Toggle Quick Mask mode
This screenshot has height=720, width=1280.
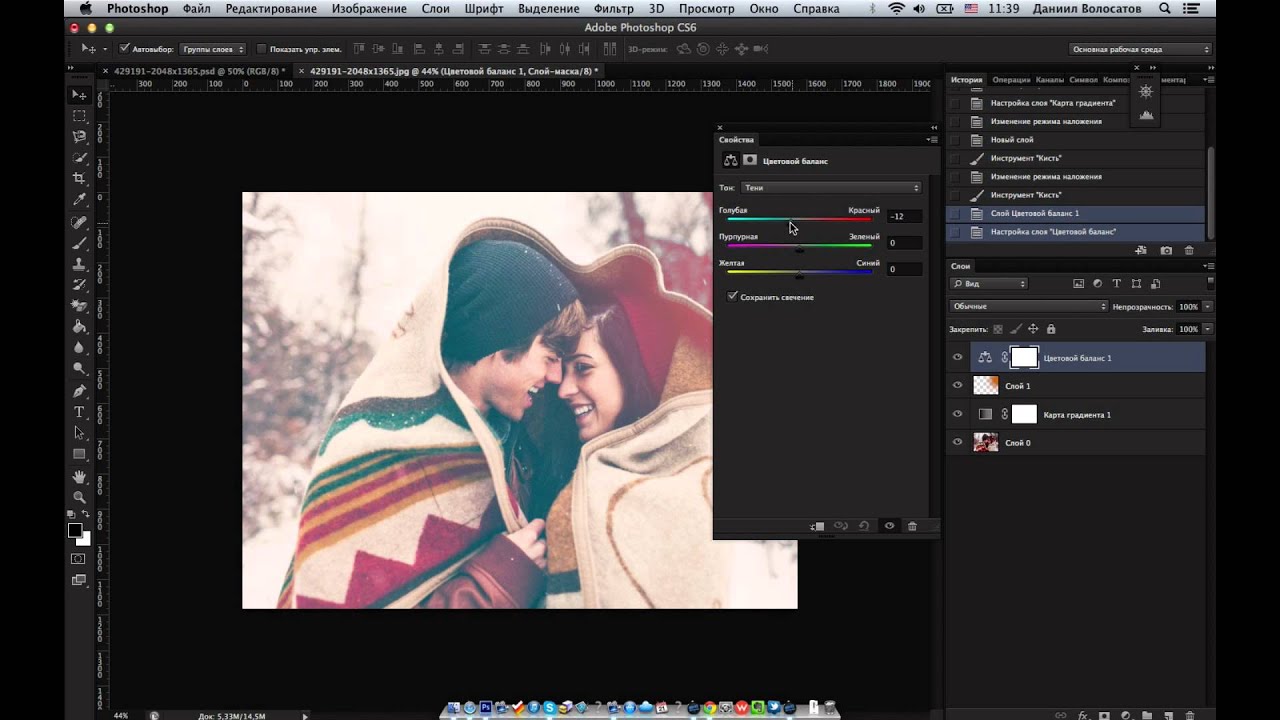pos(79,559)
